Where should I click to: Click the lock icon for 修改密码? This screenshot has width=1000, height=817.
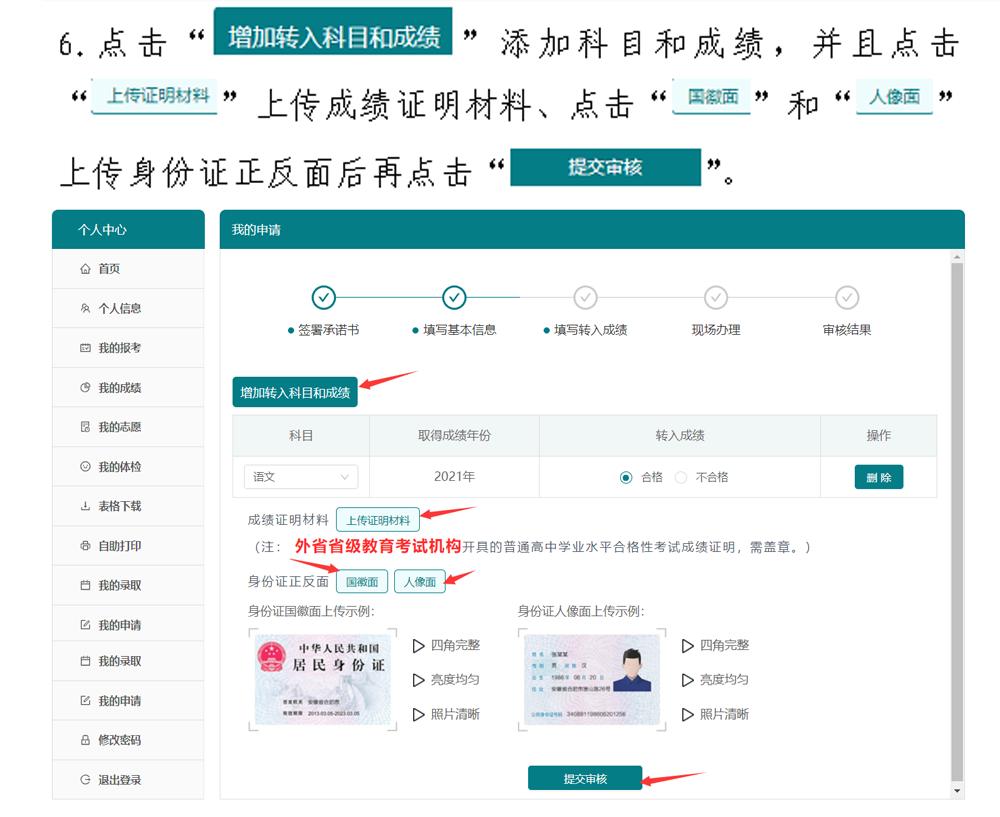click(x=85, y=740)
